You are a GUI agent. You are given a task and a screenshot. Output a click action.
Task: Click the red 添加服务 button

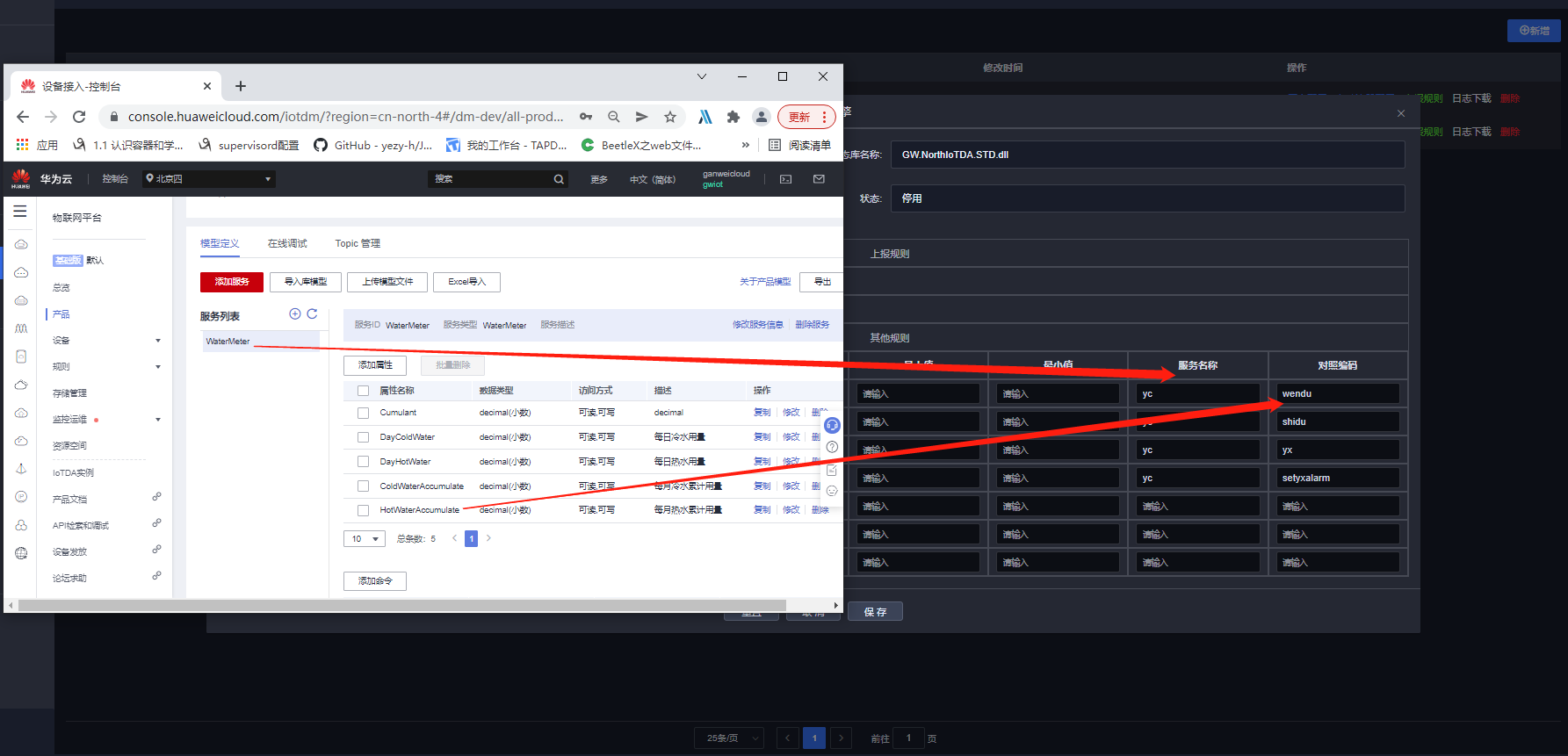[x=232, y=282]
